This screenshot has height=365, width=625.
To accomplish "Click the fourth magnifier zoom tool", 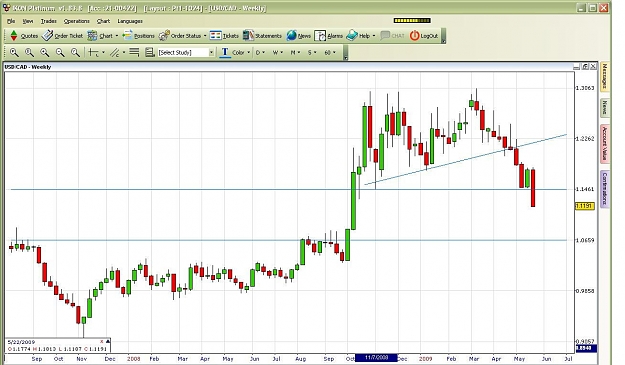I will click(60, 53).
